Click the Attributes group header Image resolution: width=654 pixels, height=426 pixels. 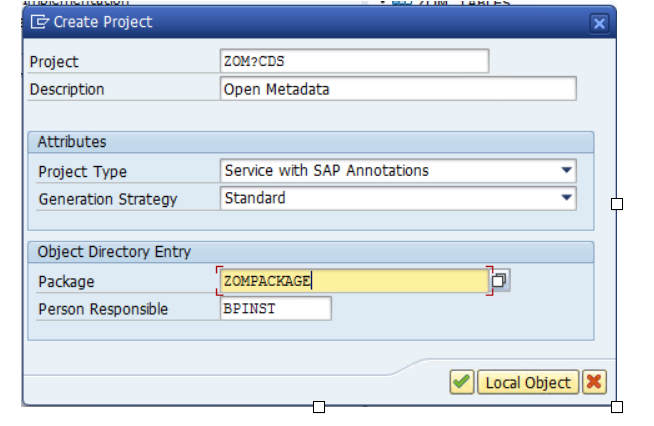tap(72, 142)
